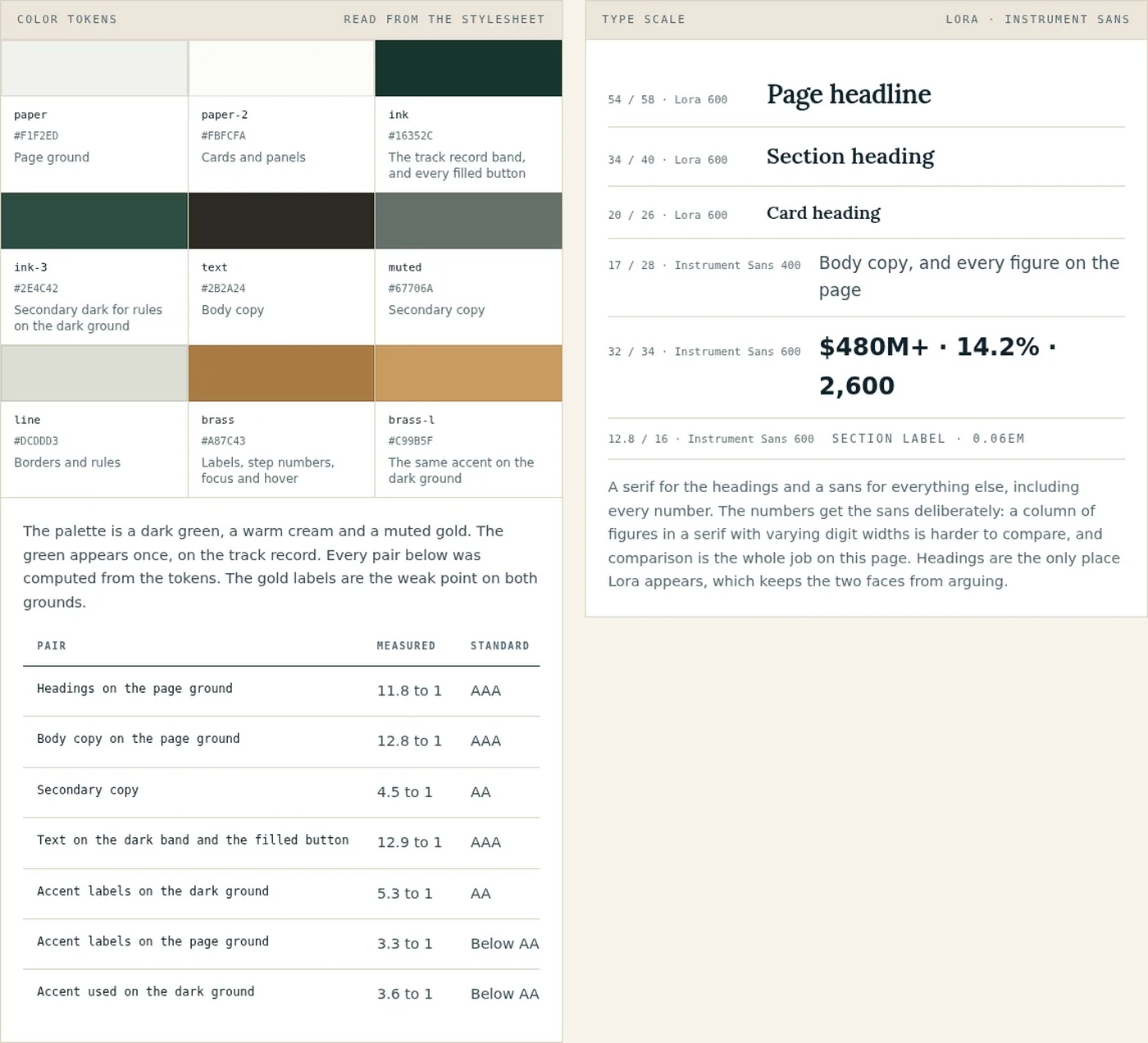Click 'Headings on the page ground' row

pyautogui.click(x=281, y=691)
